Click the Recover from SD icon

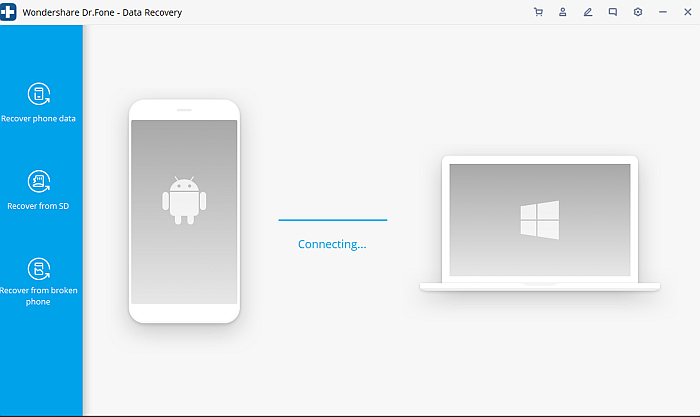click(x=39, y=181)
